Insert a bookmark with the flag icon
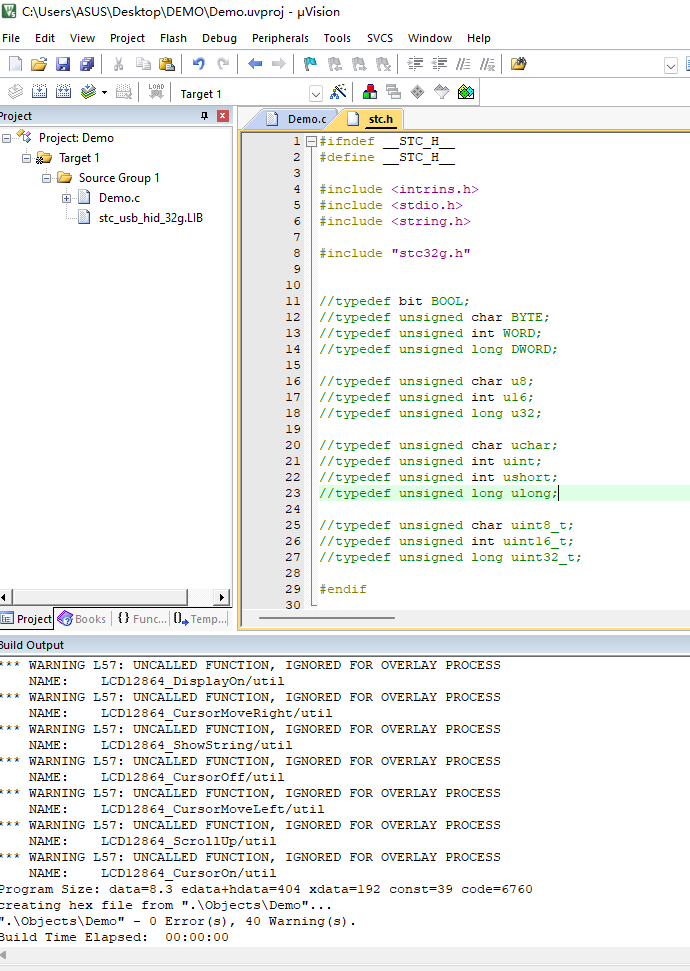 click(310, 64)
